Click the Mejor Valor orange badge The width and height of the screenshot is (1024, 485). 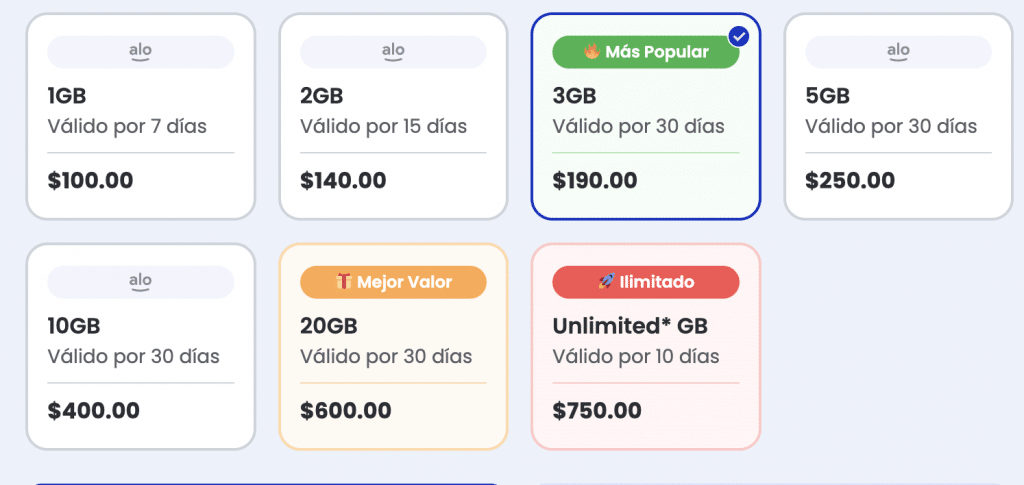pyautogui.click(x=393, y=282)
